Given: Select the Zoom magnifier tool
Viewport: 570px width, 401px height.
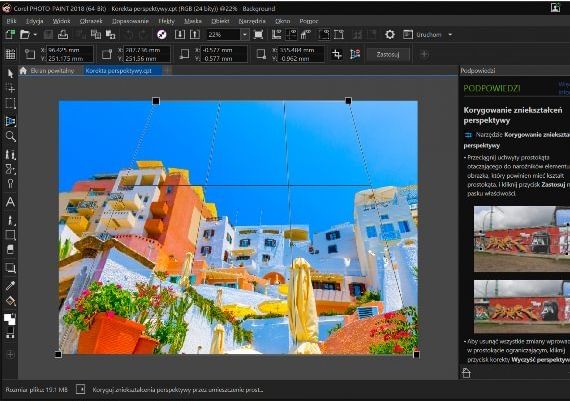Looking at the screenshot, I should tap(10, 137).
